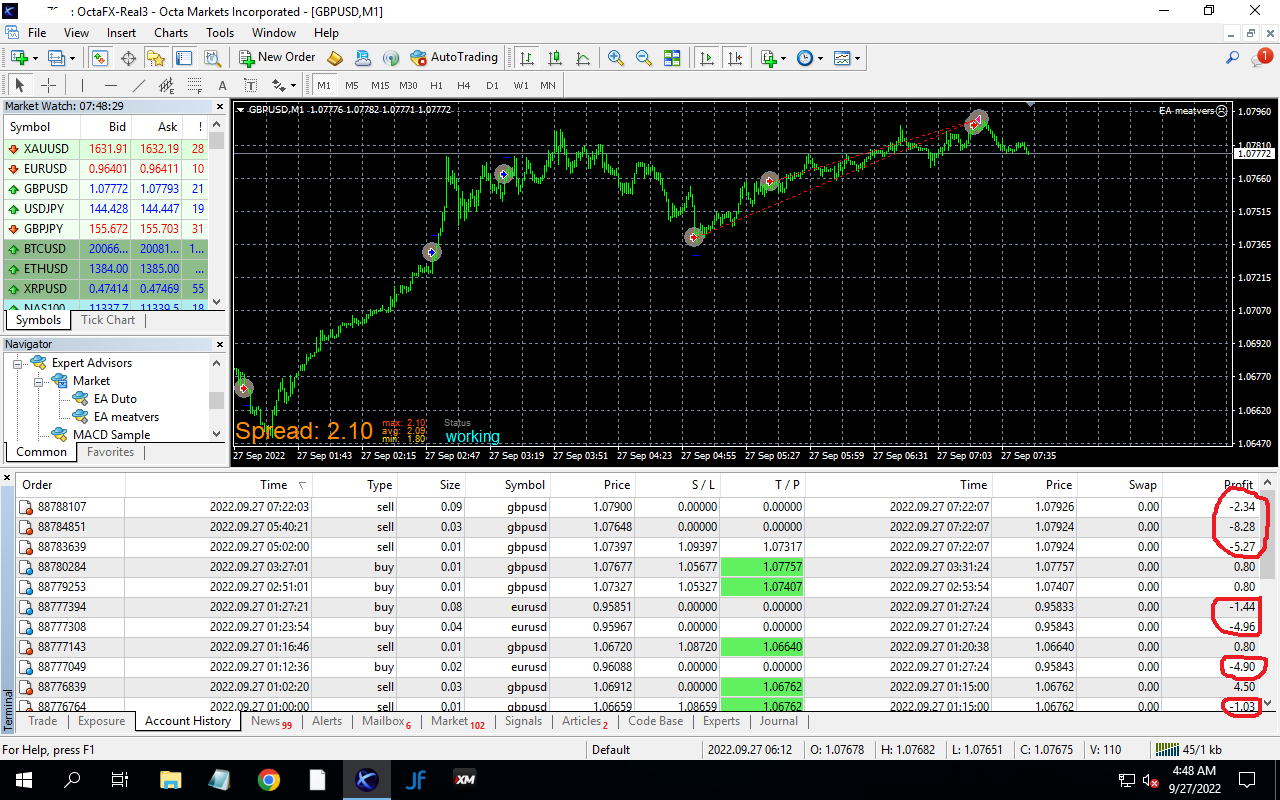This screenshot has width=1280, height=800.
Task: Open Chrome from the Windows taskbar
Action: (268, 780)
